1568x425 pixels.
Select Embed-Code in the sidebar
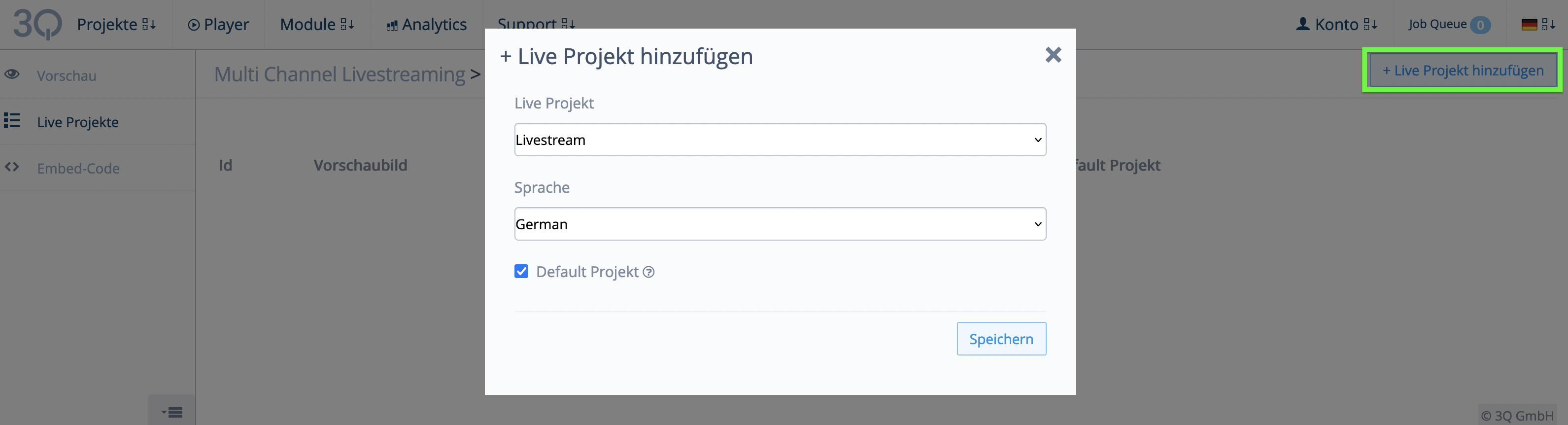[x=78, y=168]
